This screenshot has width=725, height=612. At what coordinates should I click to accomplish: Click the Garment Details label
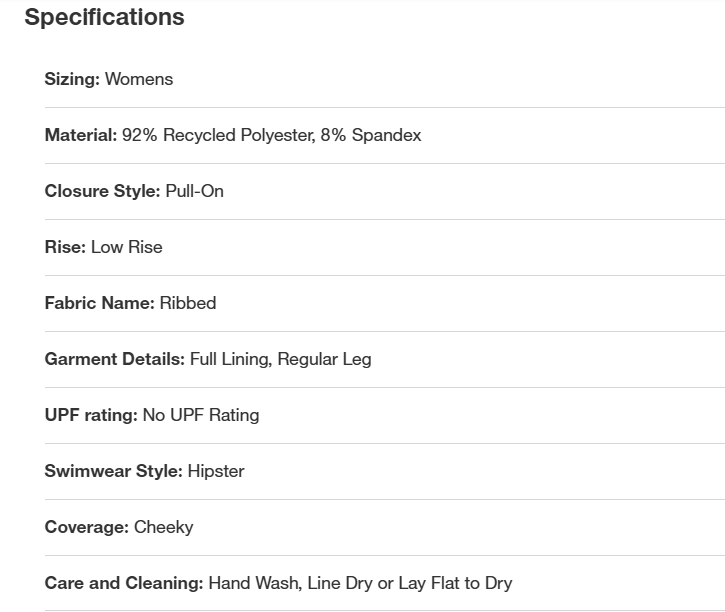(x=115, y=359)
